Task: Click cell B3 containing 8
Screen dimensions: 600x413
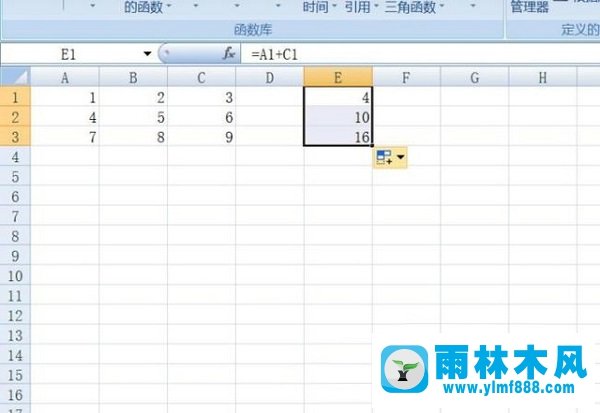Action: tap(133, 137)
